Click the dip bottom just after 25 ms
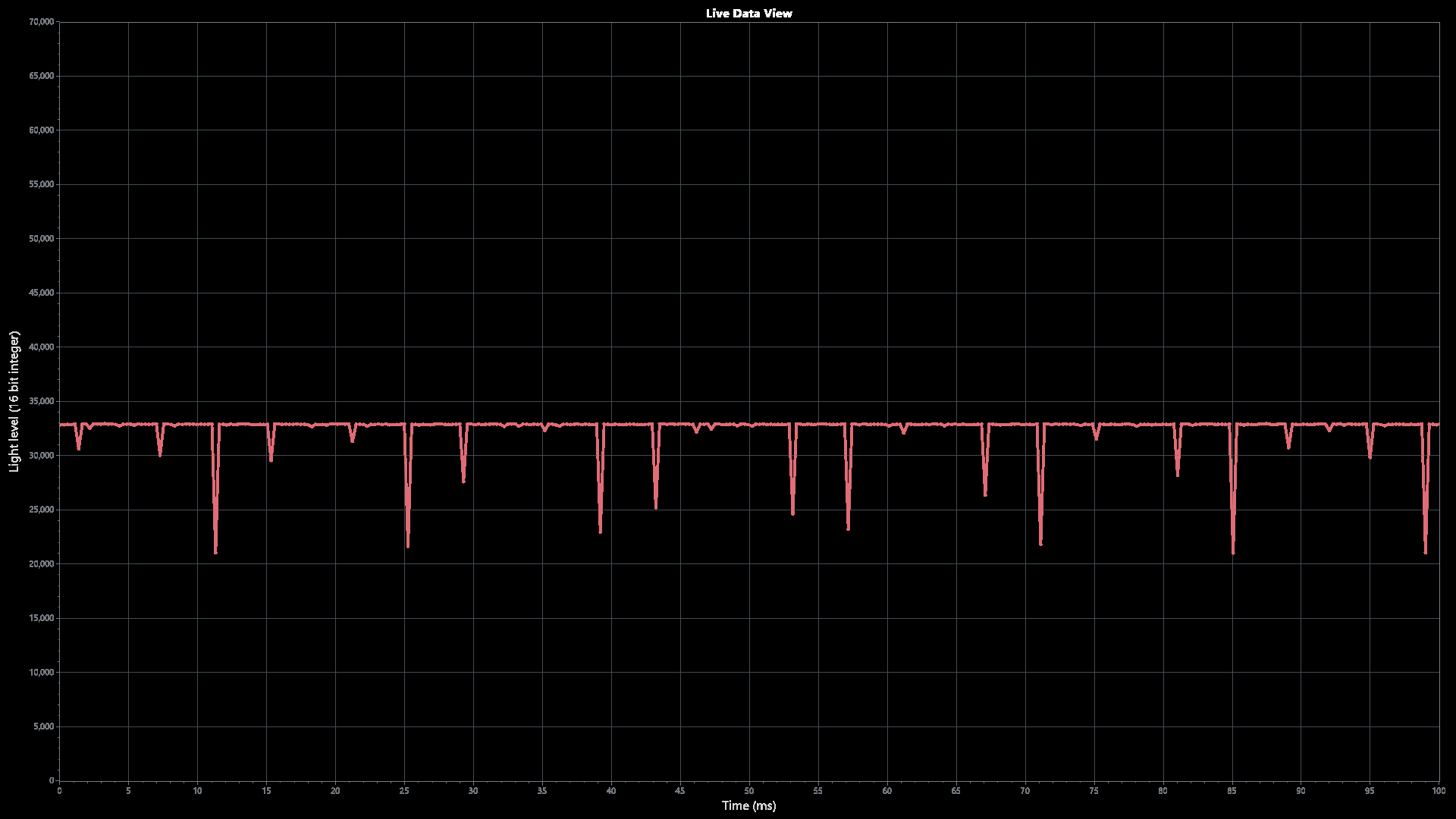The width and height of the screenshot is (1456, 819). click(x=408, y=545)
